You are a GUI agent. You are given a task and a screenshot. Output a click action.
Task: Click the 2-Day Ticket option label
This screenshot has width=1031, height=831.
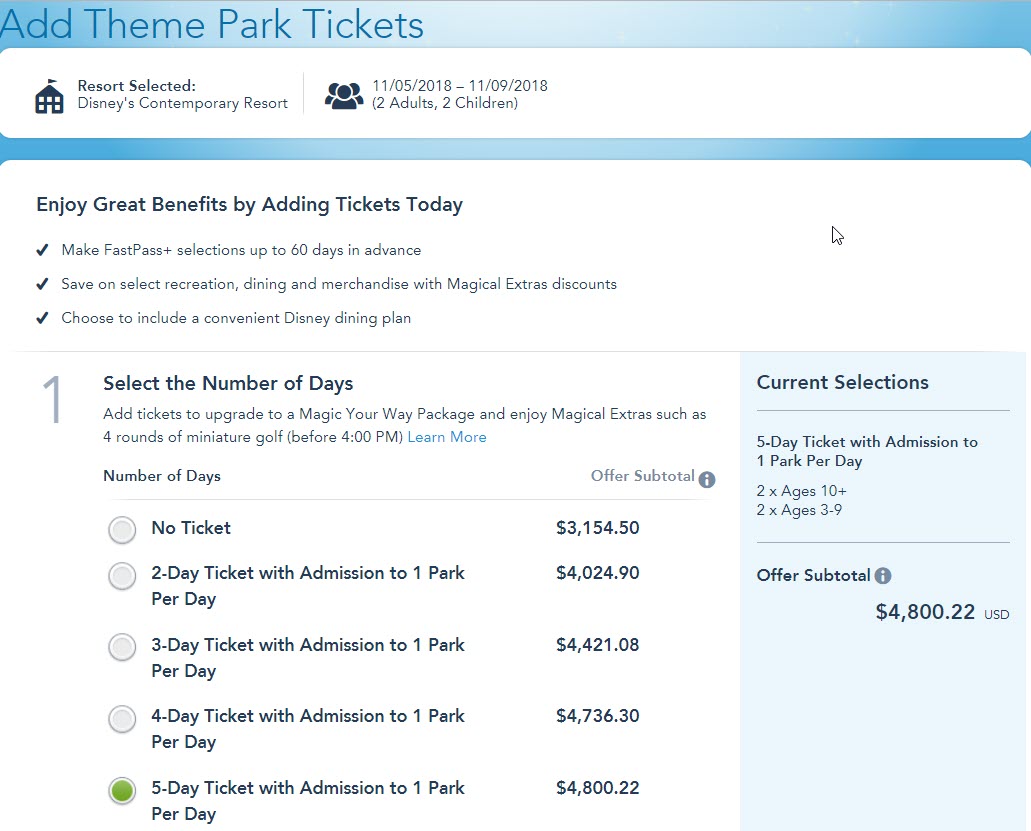(308, 586)
